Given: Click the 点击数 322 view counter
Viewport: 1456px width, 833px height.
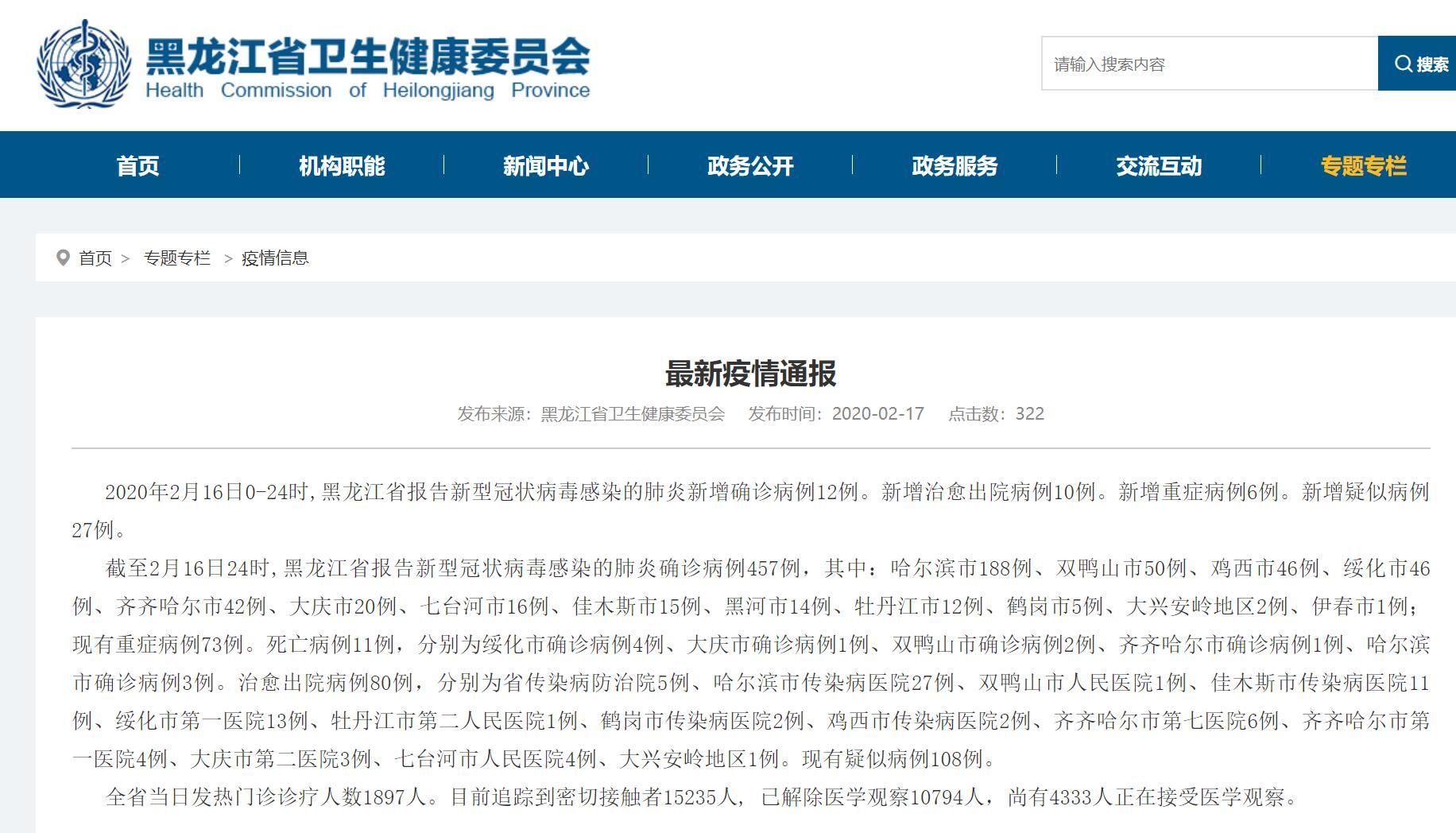Looking at the screenshot, I should 996,414.
